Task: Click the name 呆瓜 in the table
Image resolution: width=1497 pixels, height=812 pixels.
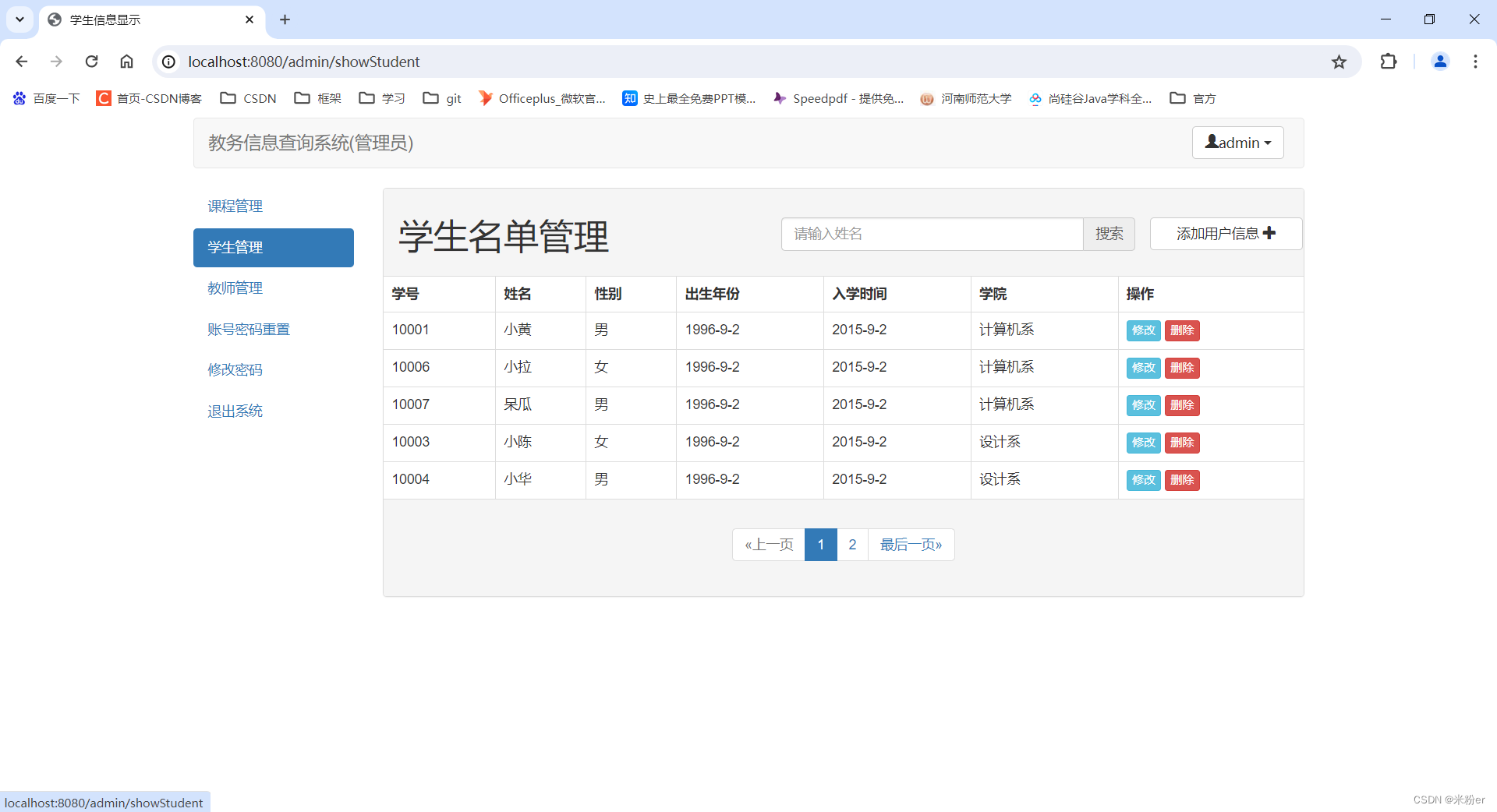Action: (518, 404)
